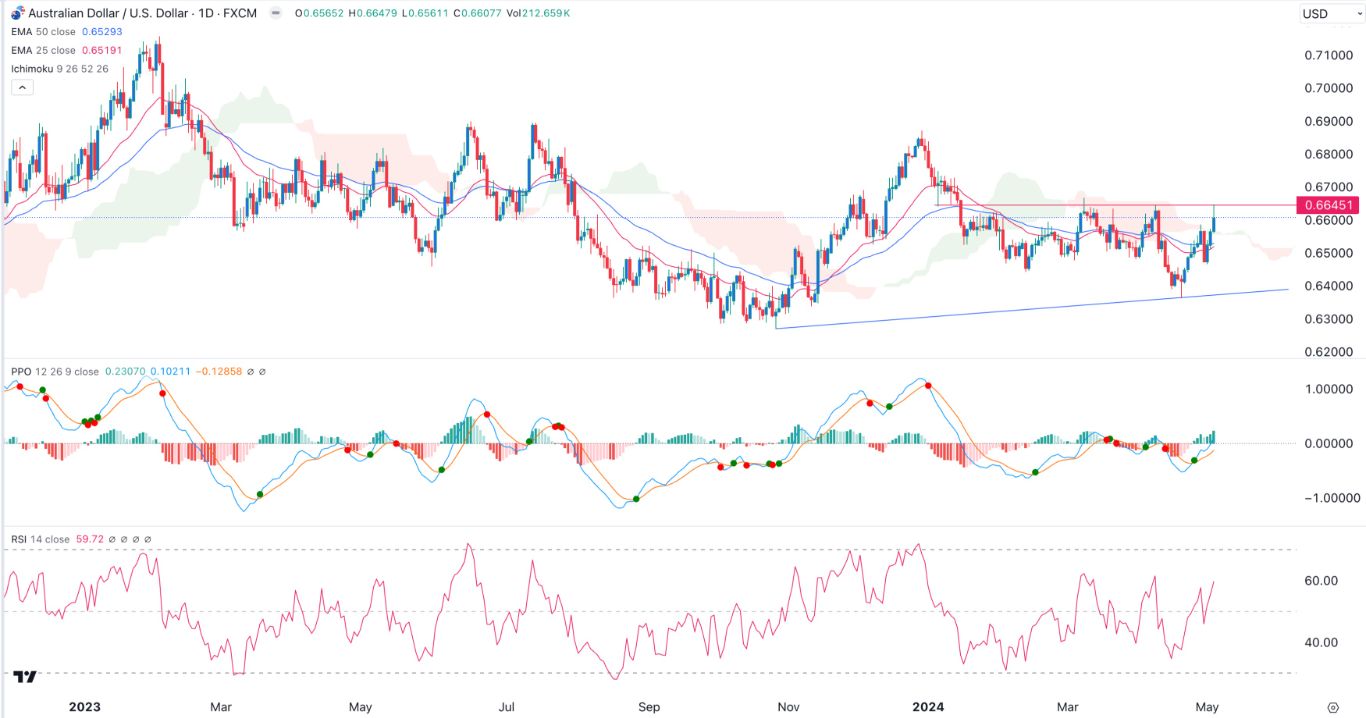Click the EMA 50 value 0.65293
1366x718 pixels.
click(x=102, y=31)
